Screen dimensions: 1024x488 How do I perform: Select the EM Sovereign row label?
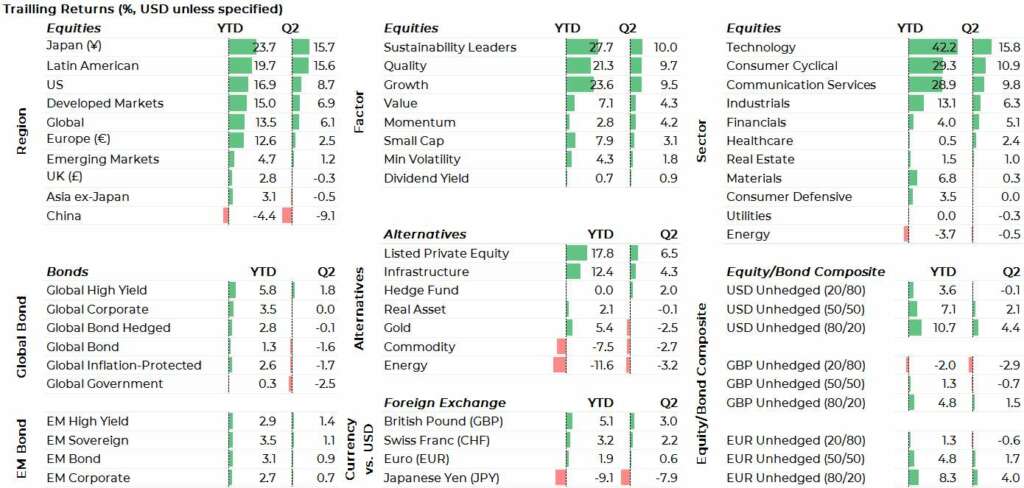click(85, 439)
